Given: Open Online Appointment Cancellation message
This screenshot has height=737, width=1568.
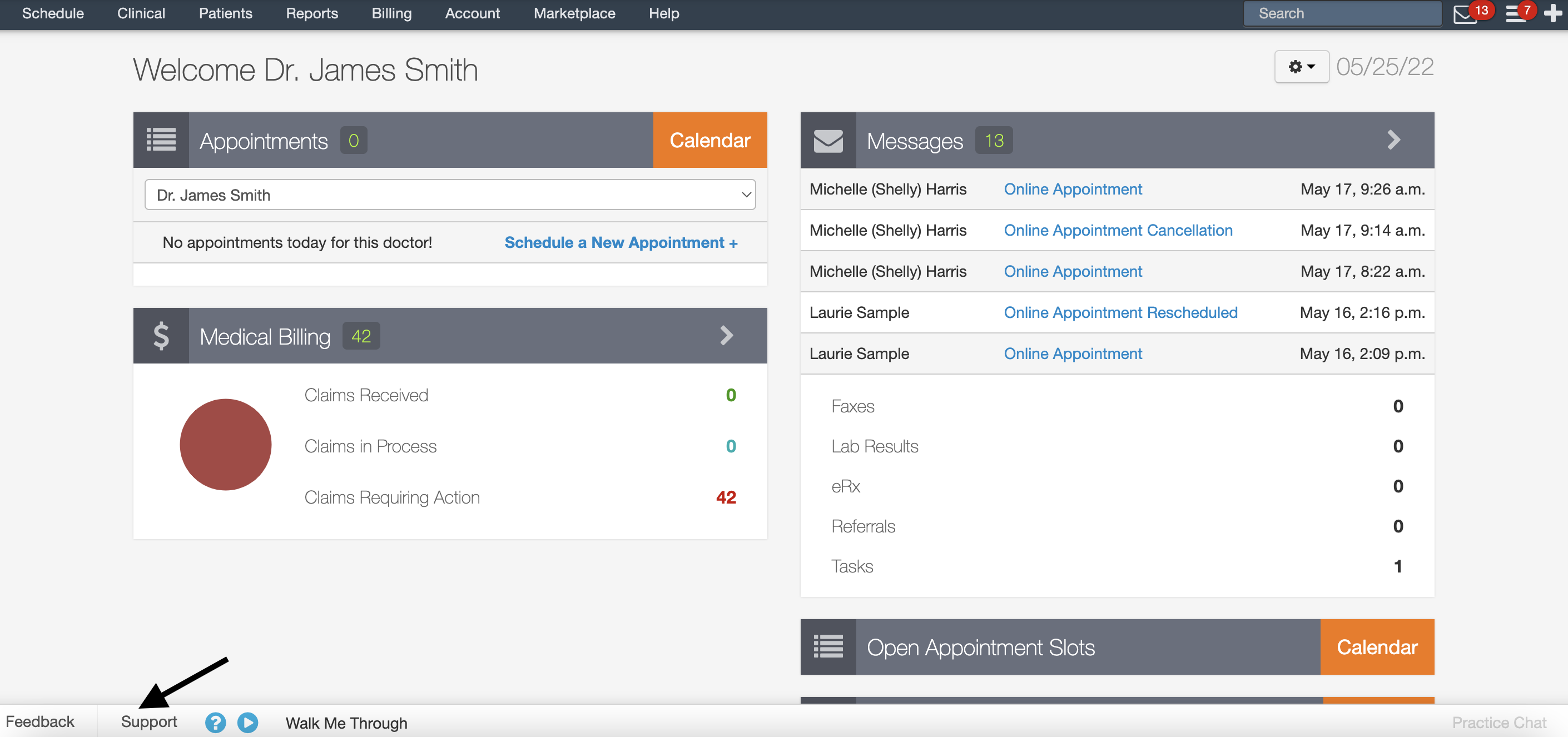Looking at the screenshot, I should [x=1118, y=230].
